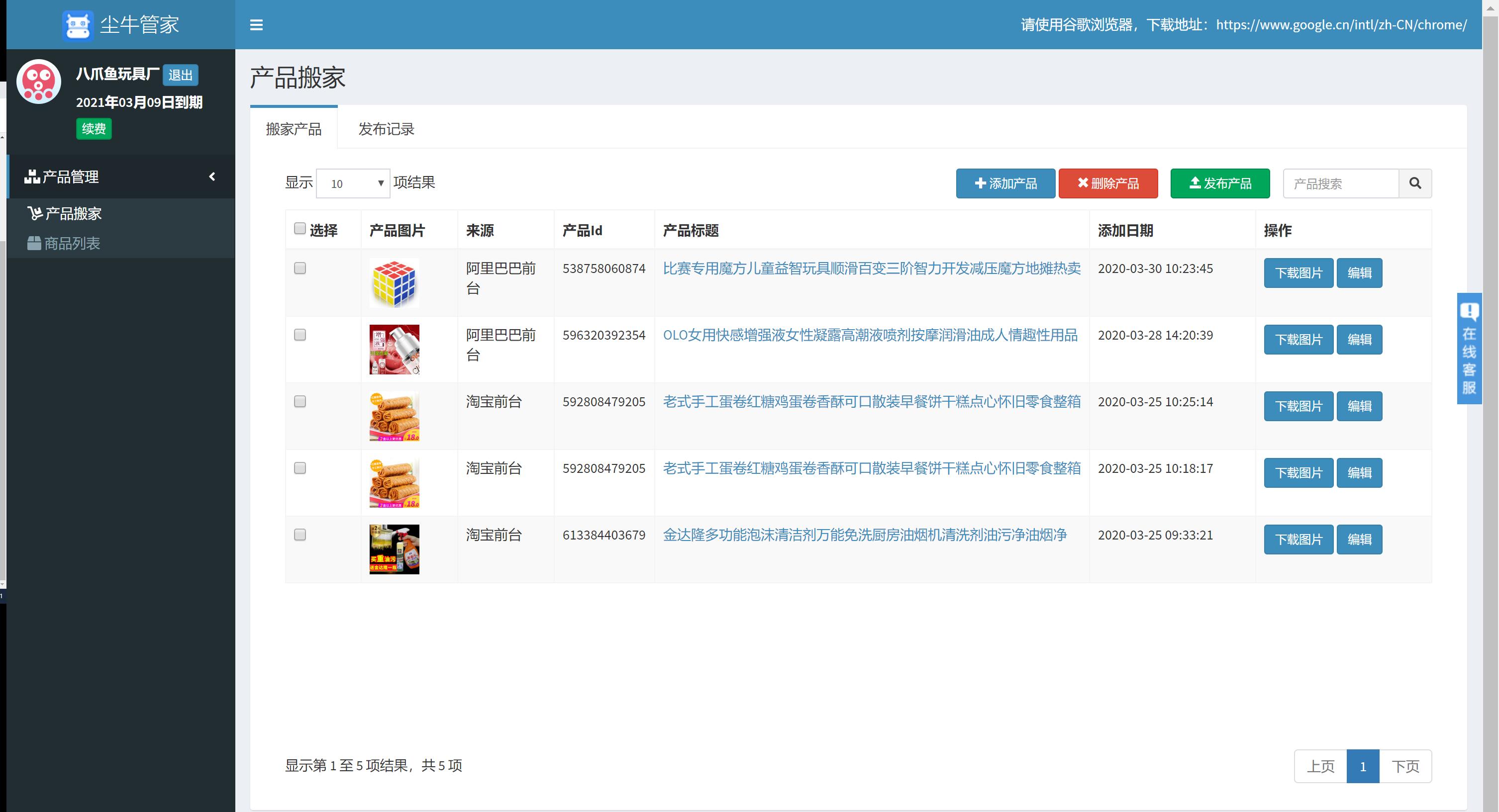Click into the 产品搜索 search field
Image resolution: width=1499 pixels, height=812 pixels.
point(1341,184)
